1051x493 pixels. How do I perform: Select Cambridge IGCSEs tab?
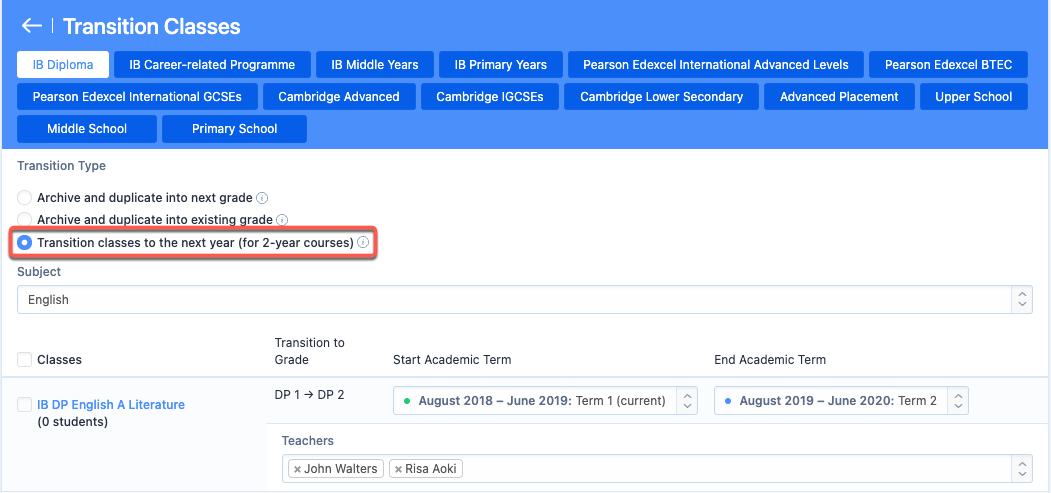click(x=490, y=96)
